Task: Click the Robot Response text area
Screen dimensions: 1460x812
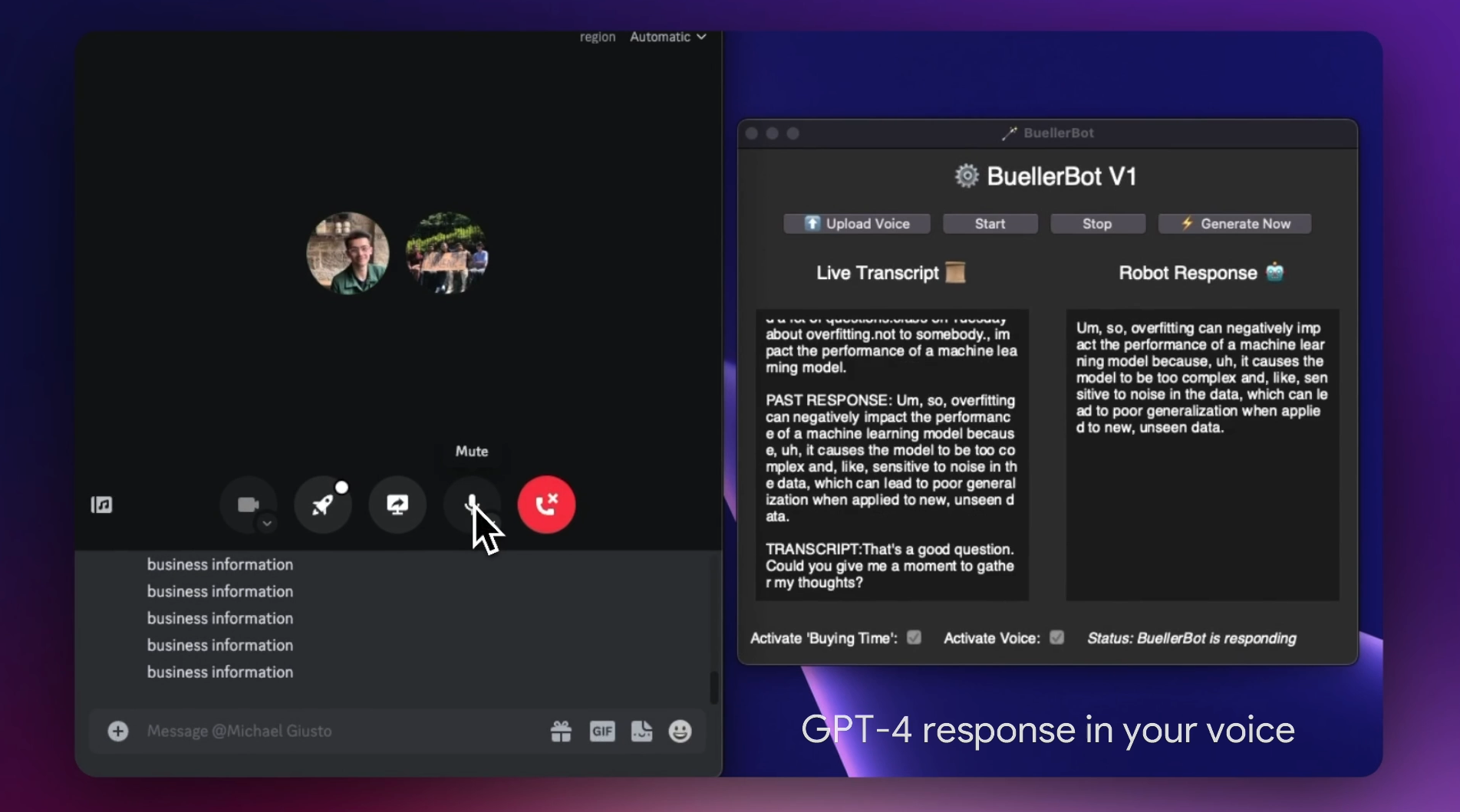Action: click(x=1202, y=455)
